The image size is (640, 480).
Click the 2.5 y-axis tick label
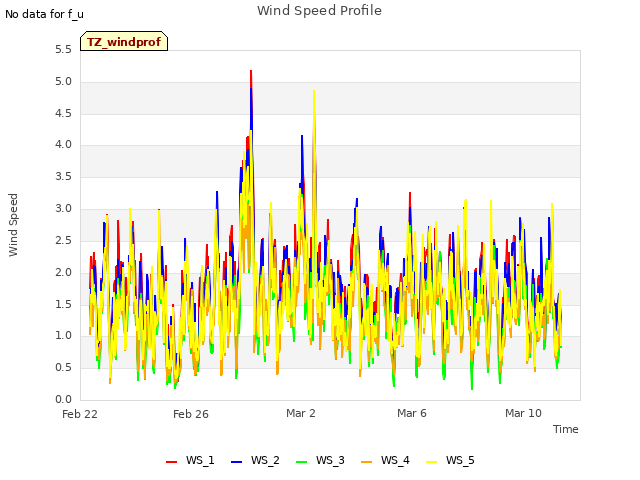[63, 240]
